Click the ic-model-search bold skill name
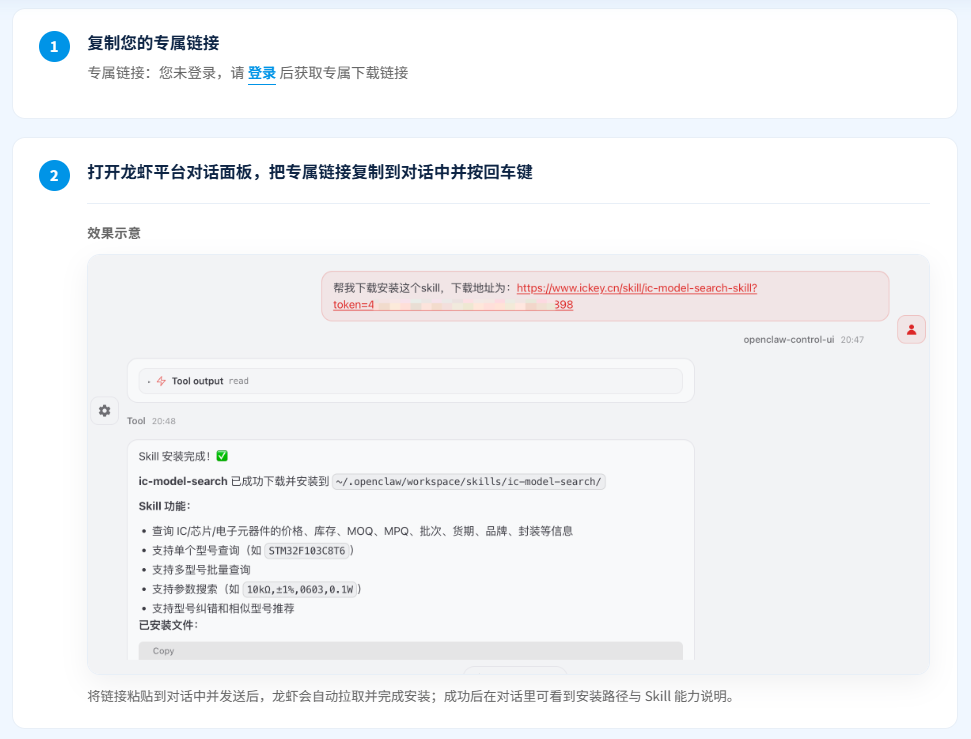This screenshot has height=739, width=971. click(x=183, y=481)
